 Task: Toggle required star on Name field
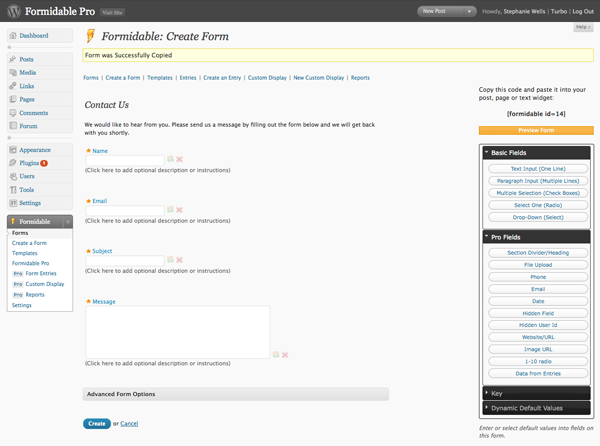88,151
